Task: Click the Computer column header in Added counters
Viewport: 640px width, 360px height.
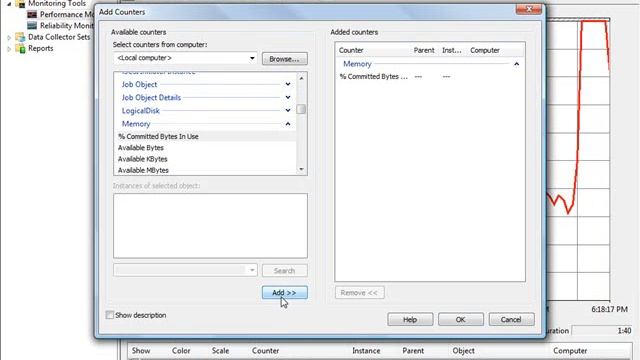Action: click(x=484, y=50)
